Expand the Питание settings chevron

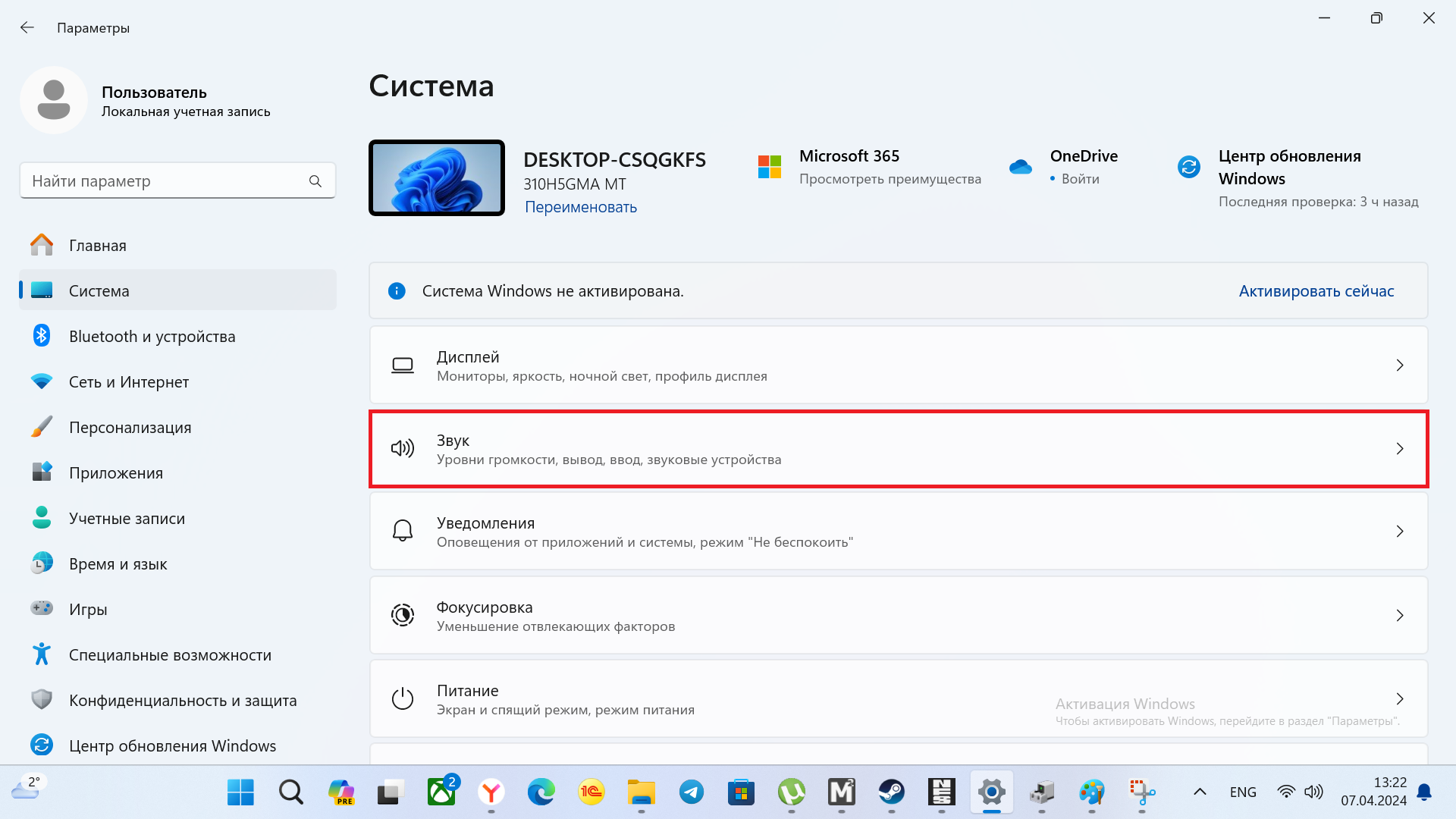(x=1399, y=698)
